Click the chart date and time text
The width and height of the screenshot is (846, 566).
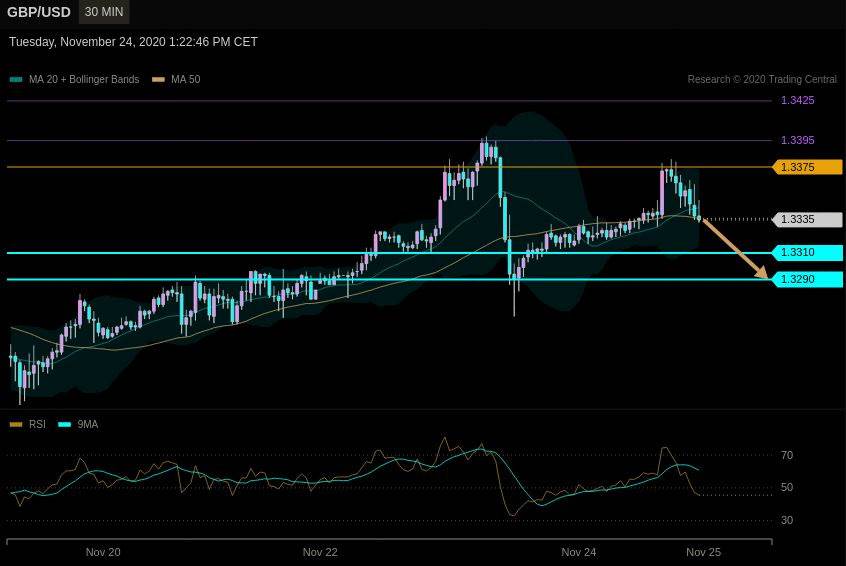pyautogui.click(x=133, y=42)
